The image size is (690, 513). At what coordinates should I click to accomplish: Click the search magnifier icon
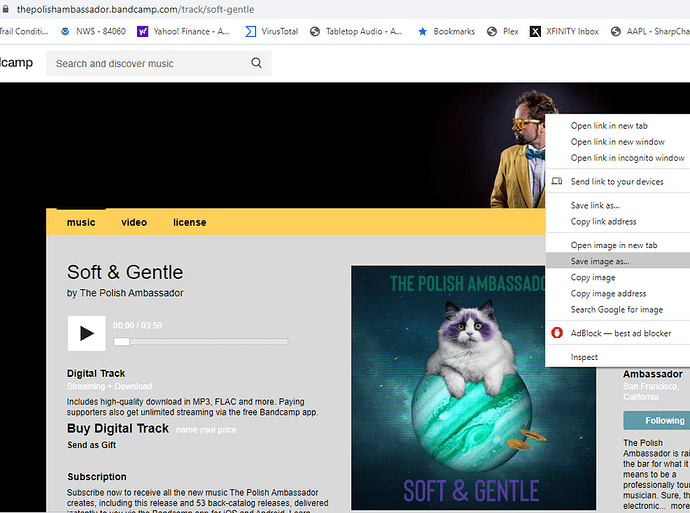tap(256, 63)
